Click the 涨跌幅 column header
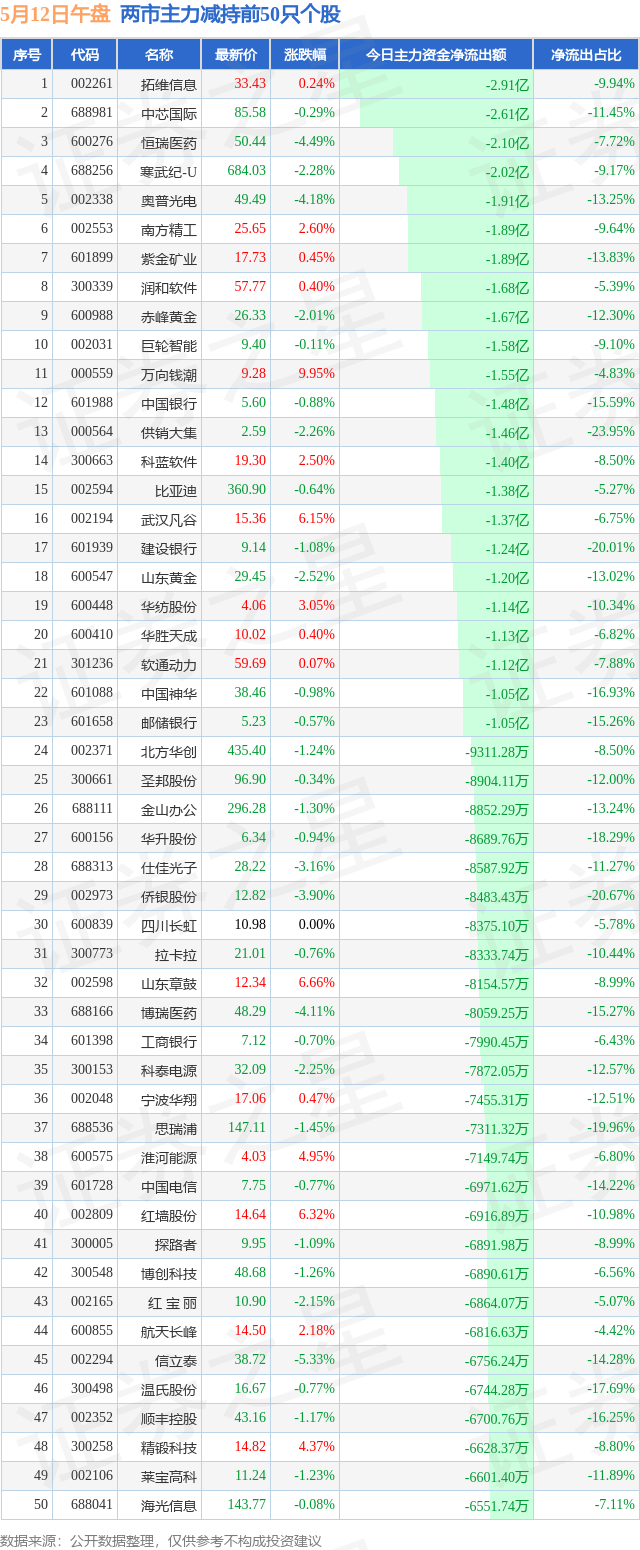Image resolution: width=640 pixels, height=1550 pixels. 305,55
